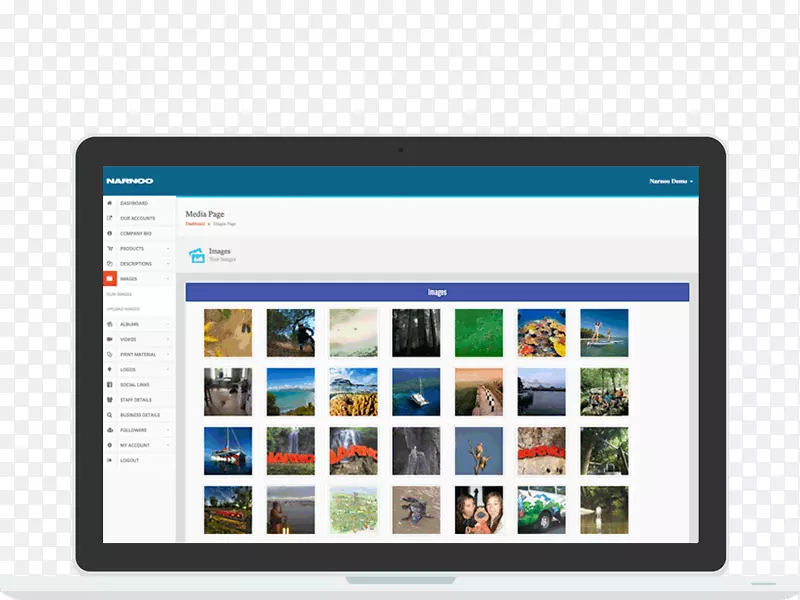Click the Dashboard home icon in sidebar
This screenshot has height=600, width=800.
tap(110, 203)
